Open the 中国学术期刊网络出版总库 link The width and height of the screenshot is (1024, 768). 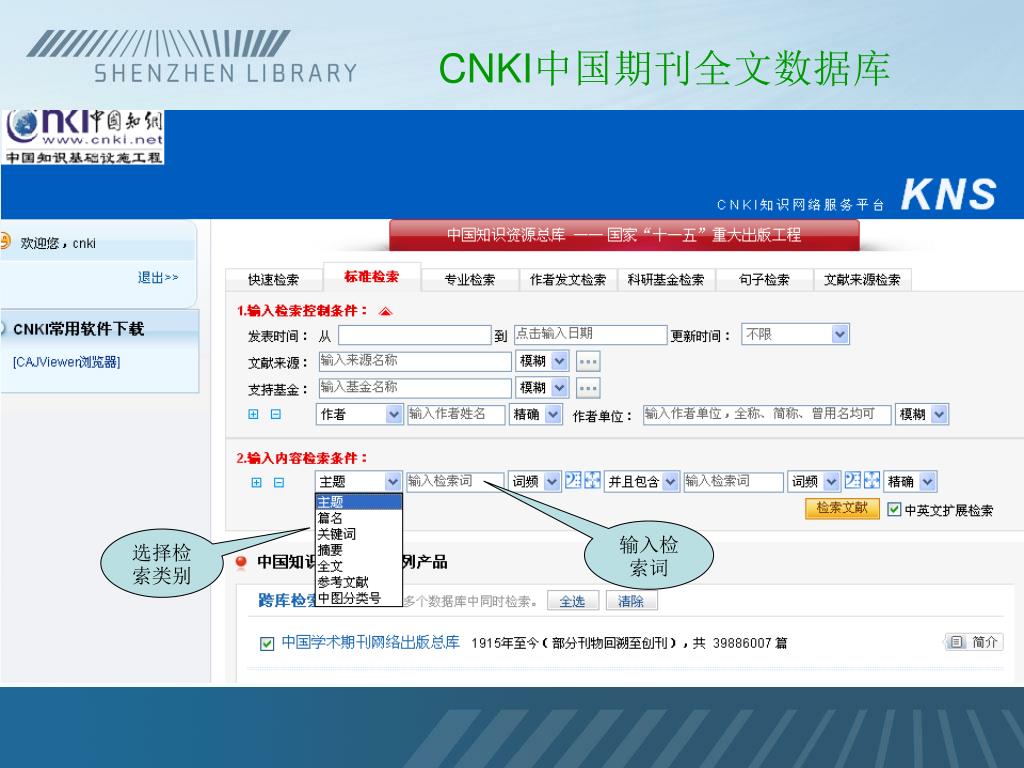click(370, 643)
